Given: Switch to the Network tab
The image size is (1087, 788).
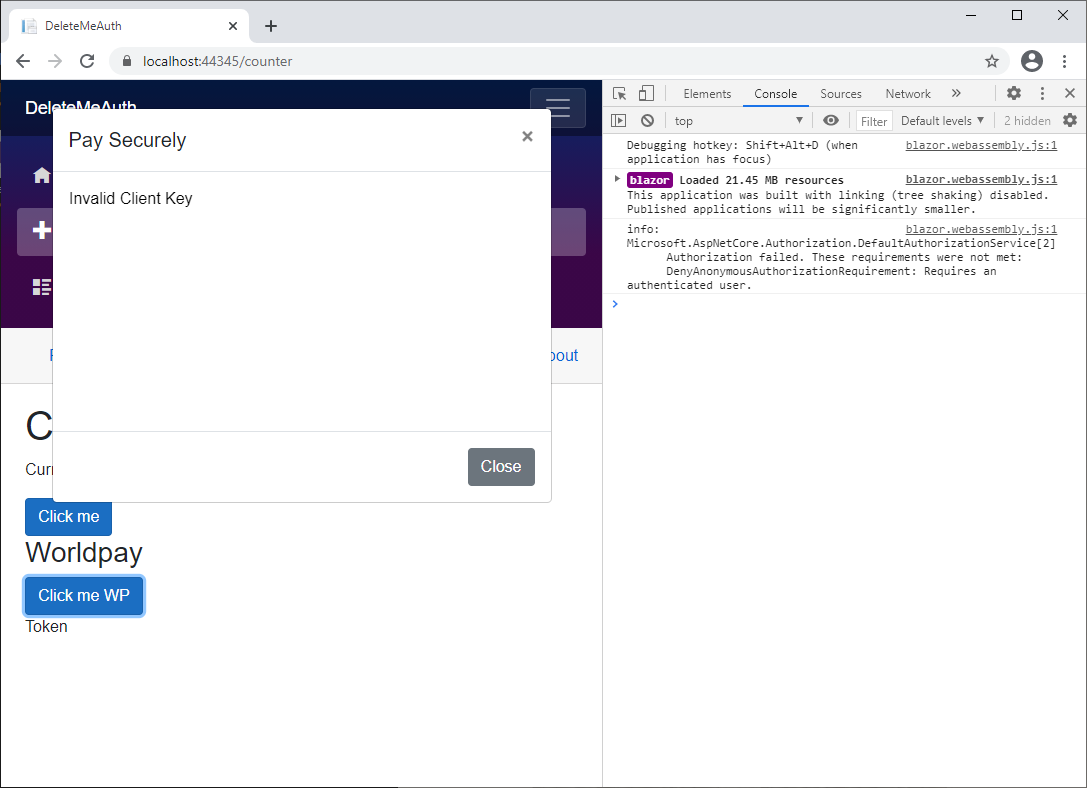Looking at the screenshot, I should (907, 93).
